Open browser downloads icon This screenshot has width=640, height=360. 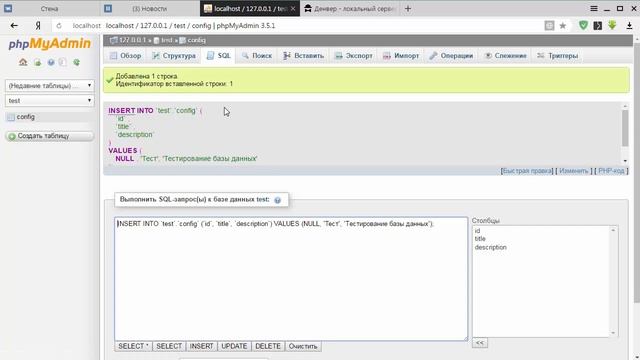[629, 25]
